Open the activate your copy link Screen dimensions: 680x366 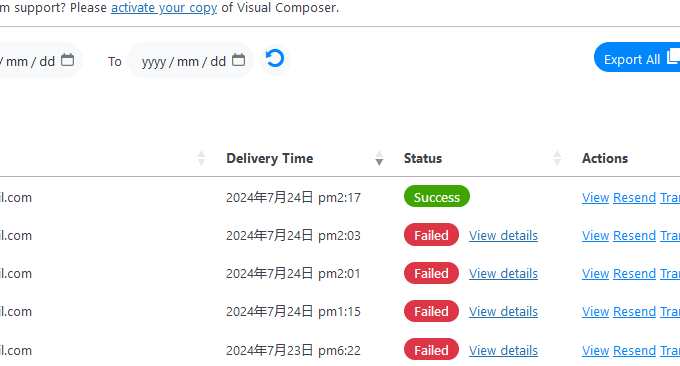tap(164, 8)
